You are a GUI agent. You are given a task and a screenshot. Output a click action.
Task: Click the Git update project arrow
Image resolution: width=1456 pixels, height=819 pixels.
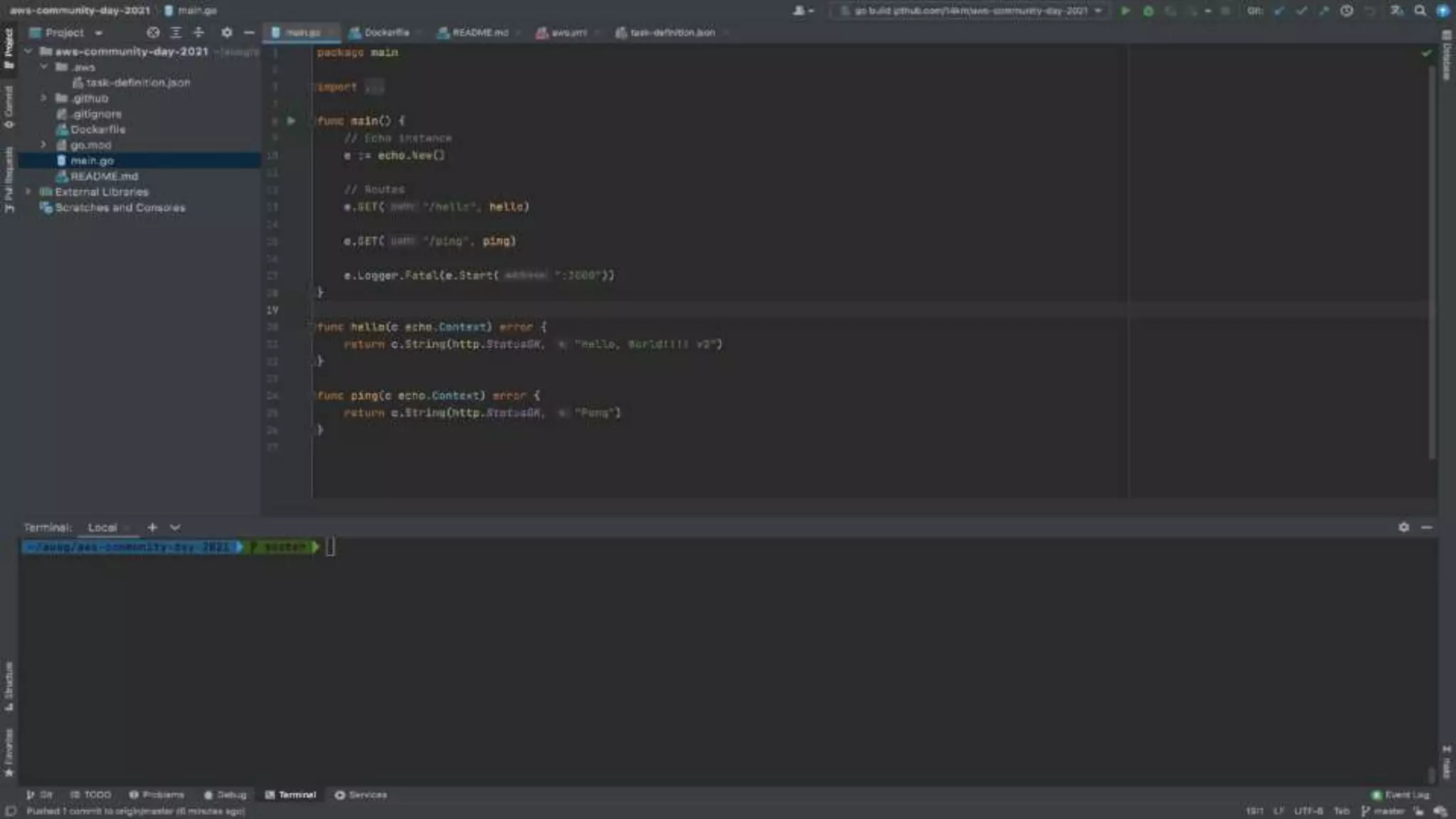click(1279, 11)
